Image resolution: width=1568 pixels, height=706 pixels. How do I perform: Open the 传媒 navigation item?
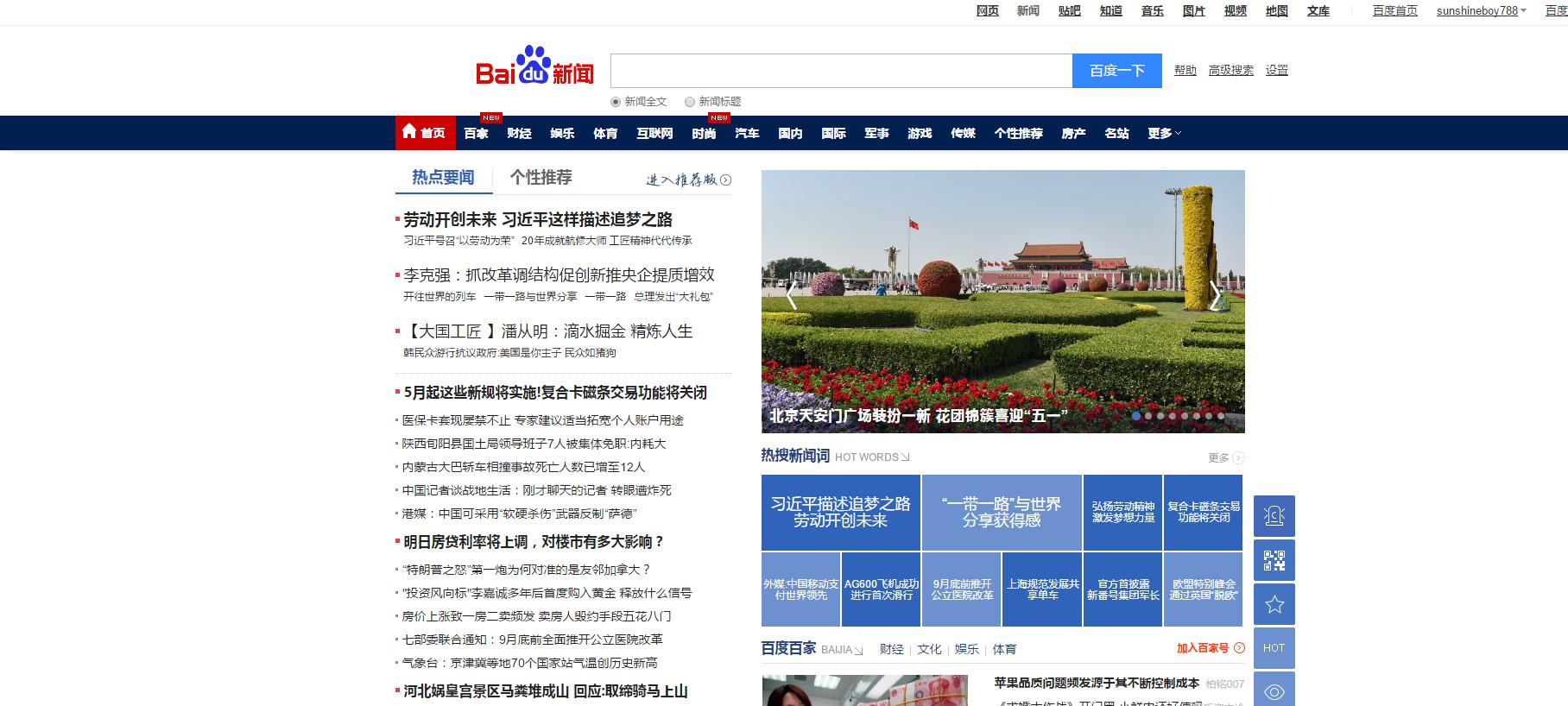[x=963, y=133]
